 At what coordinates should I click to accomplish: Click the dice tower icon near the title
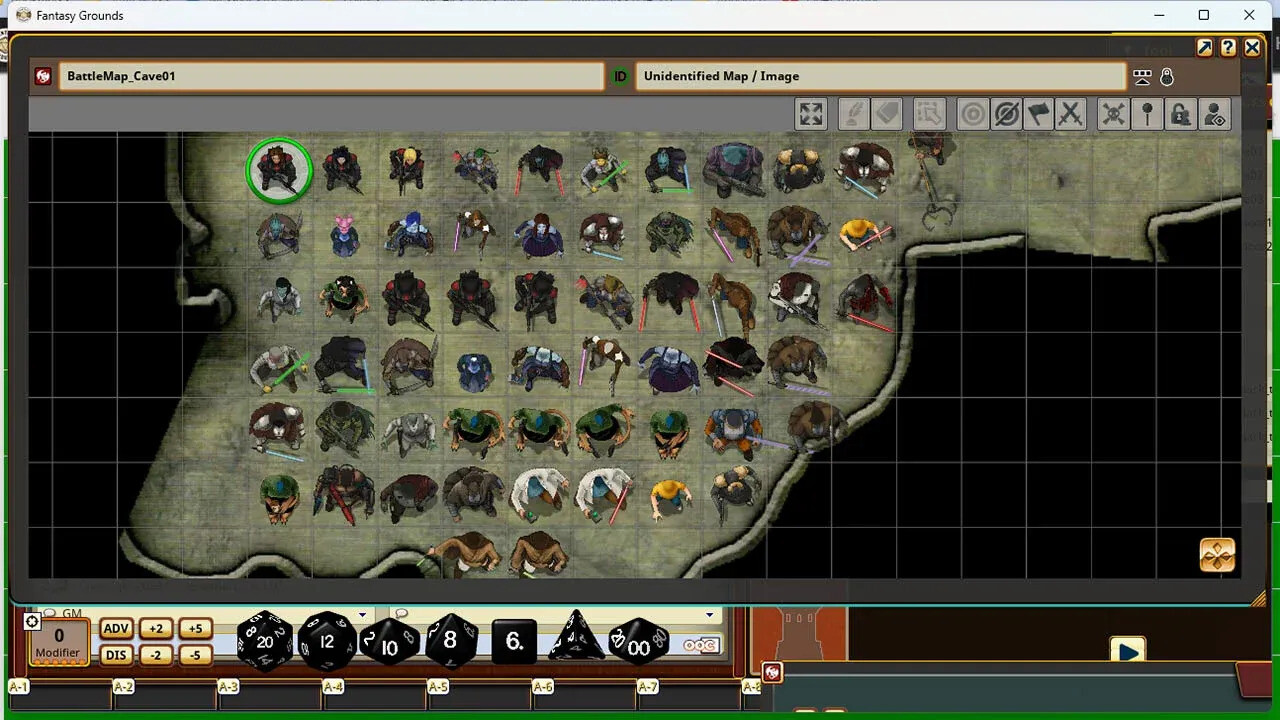tap(1142, 76)
